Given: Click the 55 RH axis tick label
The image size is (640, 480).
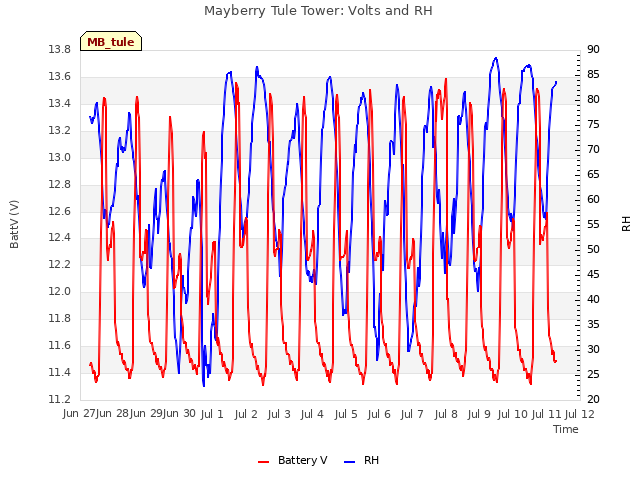Looking at the screenshot, I should pos(593,224).
